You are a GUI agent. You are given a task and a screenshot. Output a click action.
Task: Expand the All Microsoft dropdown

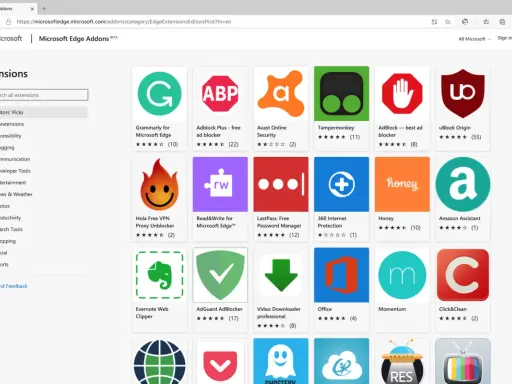pyautogui.click(x=474, y=39)
